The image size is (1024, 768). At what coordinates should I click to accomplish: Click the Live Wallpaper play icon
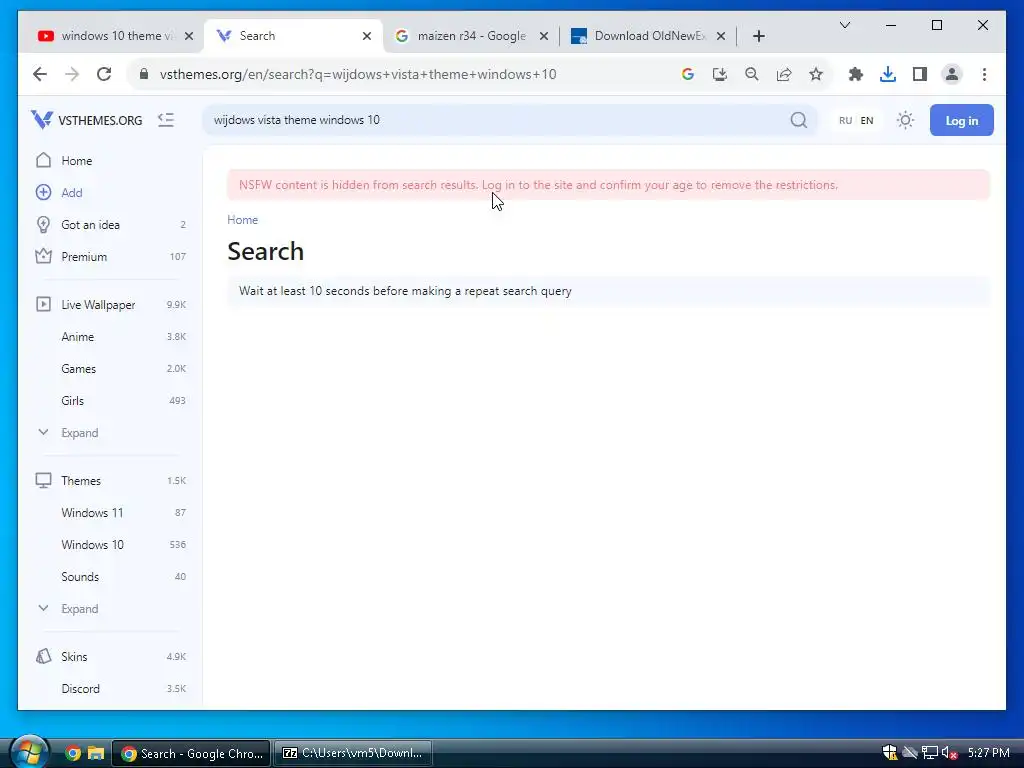click(x=43, y=304)
